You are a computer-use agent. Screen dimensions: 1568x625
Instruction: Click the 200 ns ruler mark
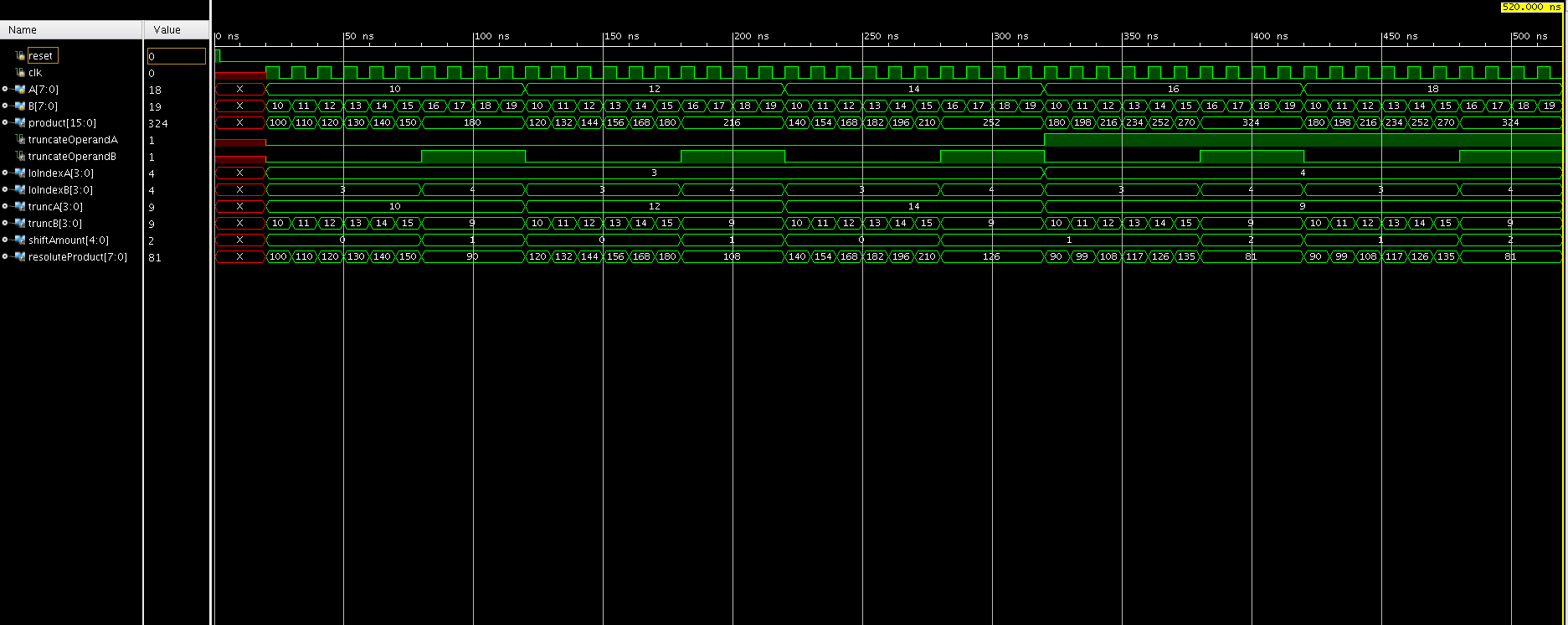point(752,36)
